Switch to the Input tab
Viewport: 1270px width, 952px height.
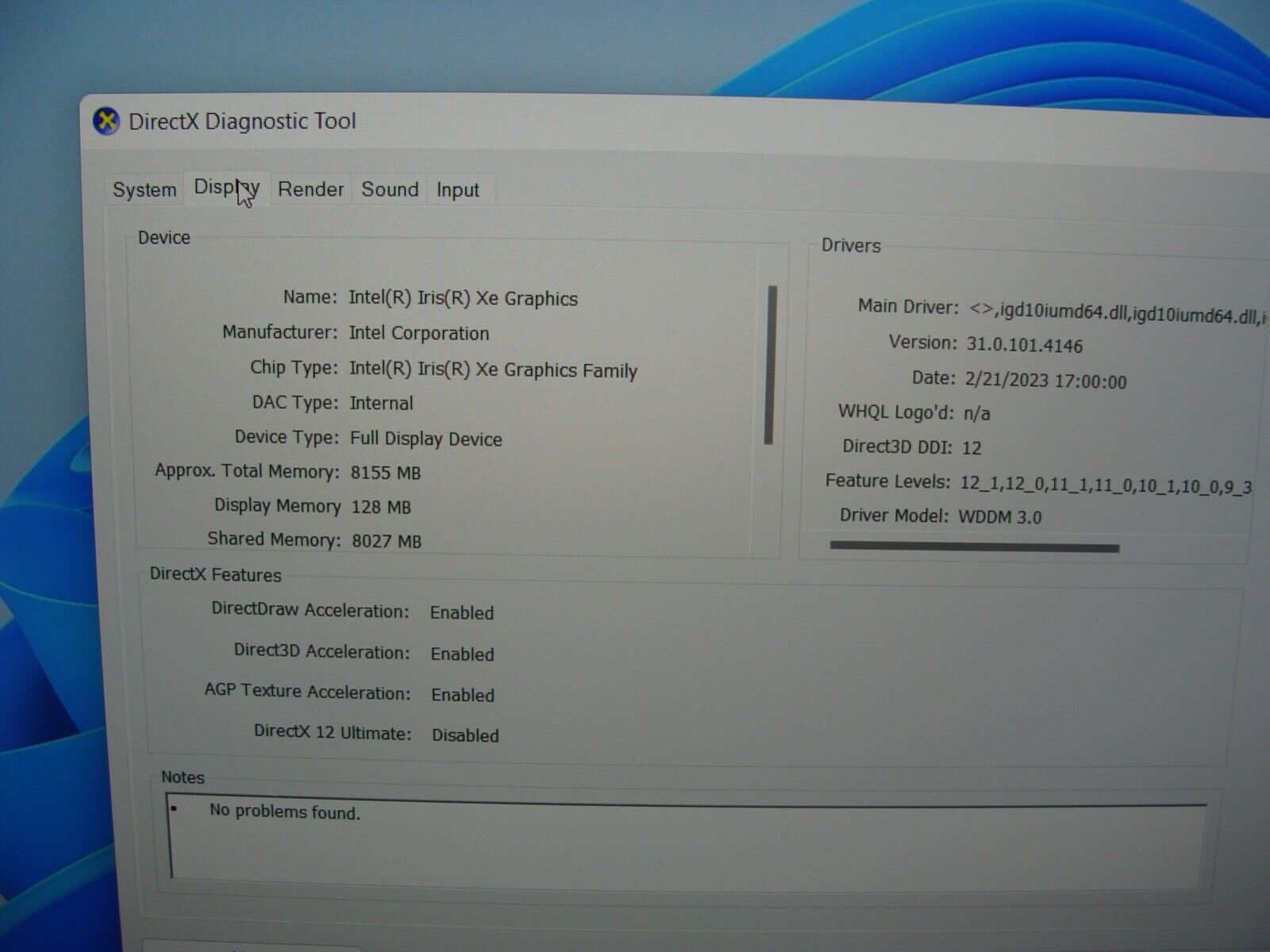pos(458,190)
